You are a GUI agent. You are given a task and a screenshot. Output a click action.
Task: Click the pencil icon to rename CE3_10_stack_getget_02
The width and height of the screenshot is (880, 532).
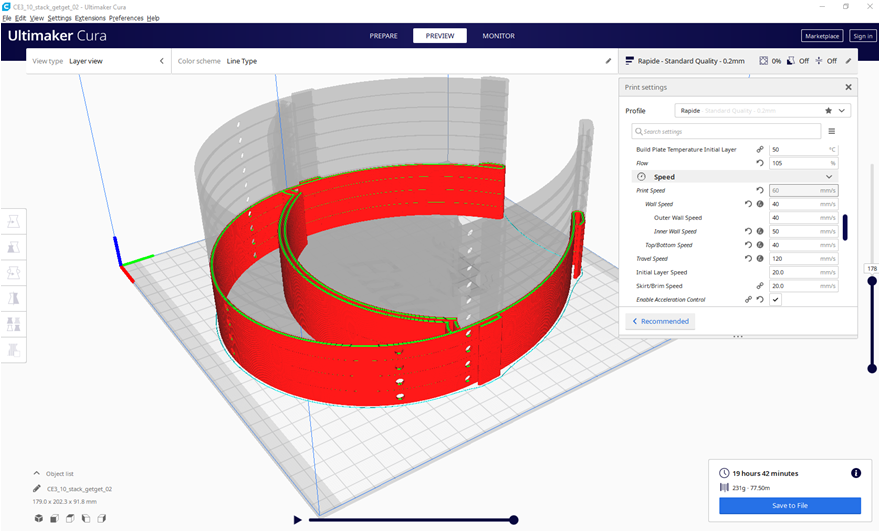(x=37, y=489)
